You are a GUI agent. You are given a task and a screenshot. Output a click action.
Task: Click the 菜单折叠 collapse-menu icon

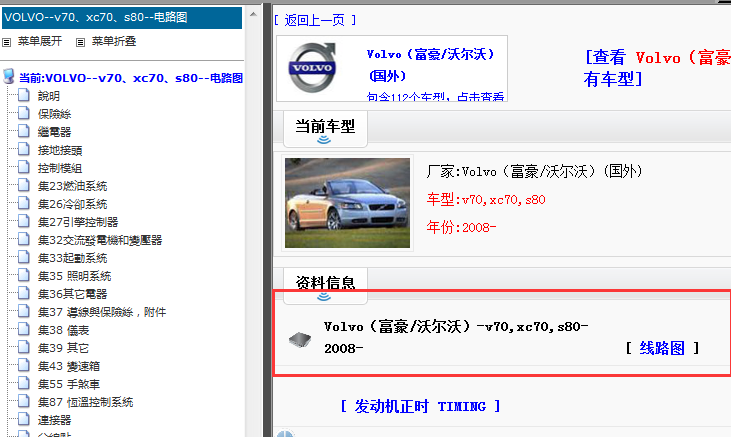click(x=81, y=42)
